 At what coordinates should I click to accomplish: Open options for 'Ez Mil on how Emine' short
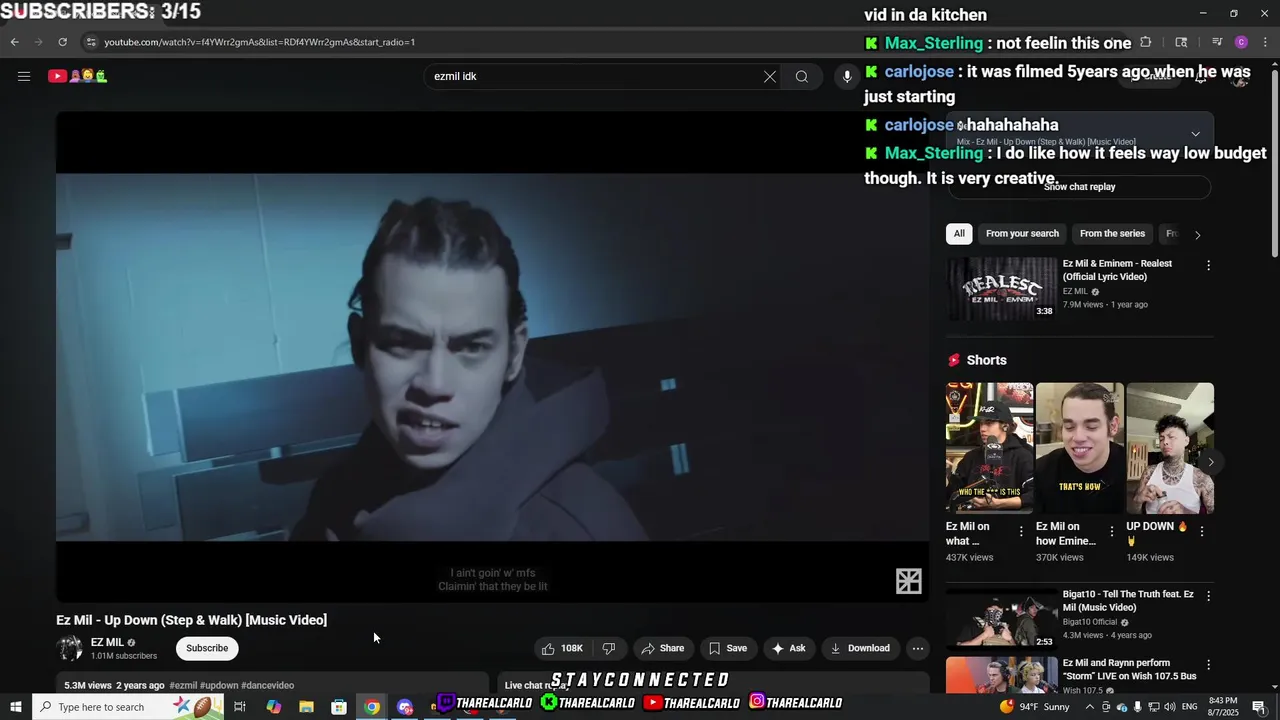point(1111,532)
